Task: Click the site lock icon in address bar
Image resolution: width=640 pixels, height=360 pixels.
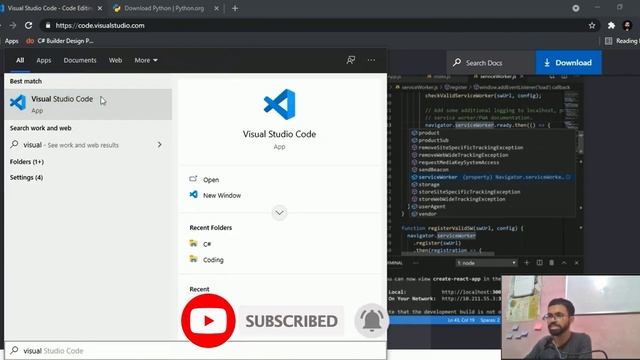Action: [48, 25]
